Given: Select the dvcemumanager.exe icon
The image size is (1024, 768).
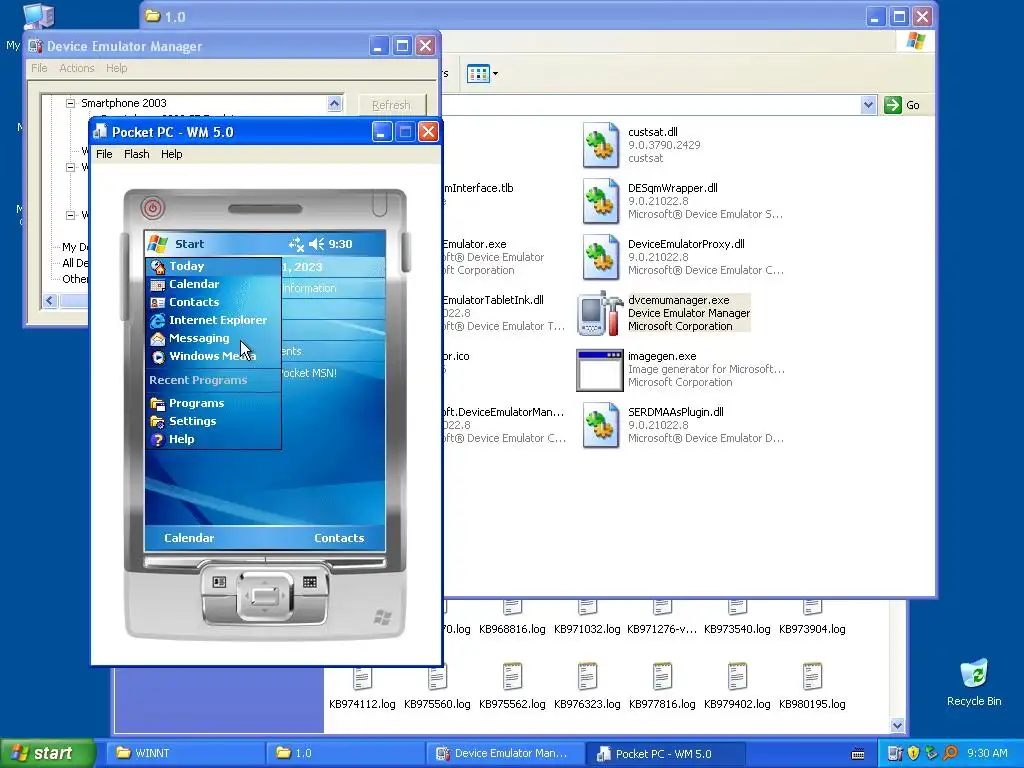Looking at the screenshot, I should [x=600, y=313].
